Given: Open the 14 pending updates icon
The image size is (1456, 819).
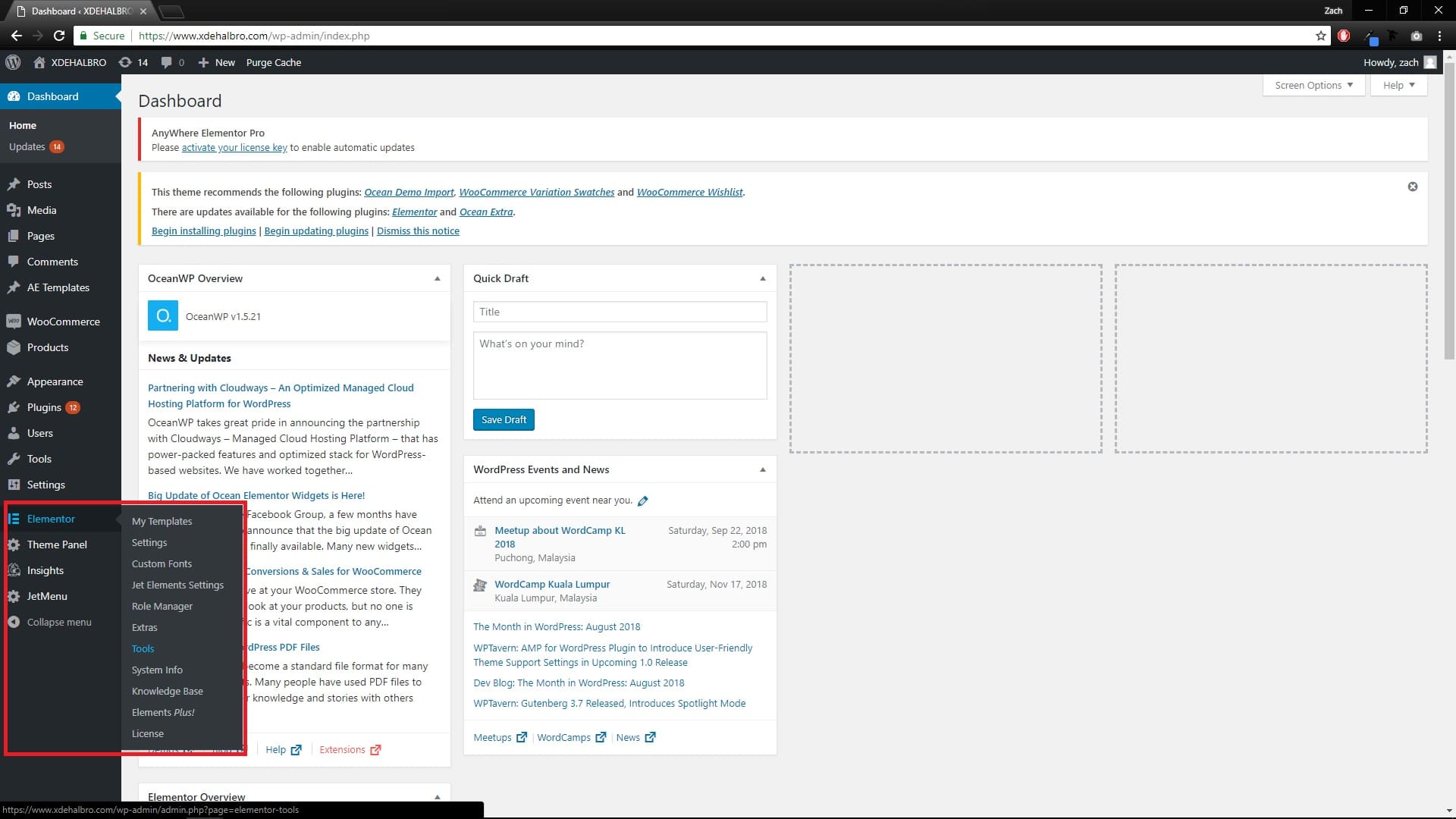Looking at the screenshot, I should (x=125, y=62).
